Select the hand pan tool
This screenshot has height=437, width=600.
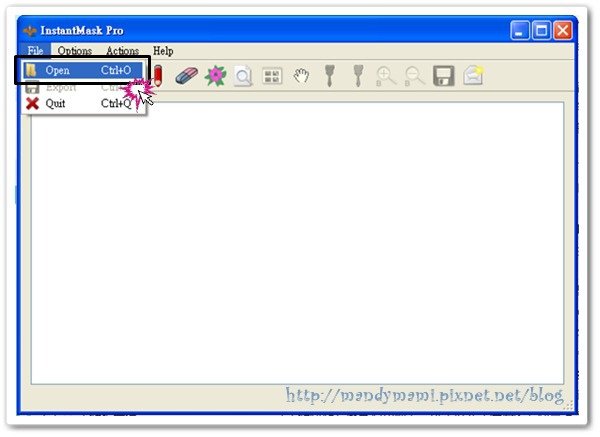coord(301,76)
